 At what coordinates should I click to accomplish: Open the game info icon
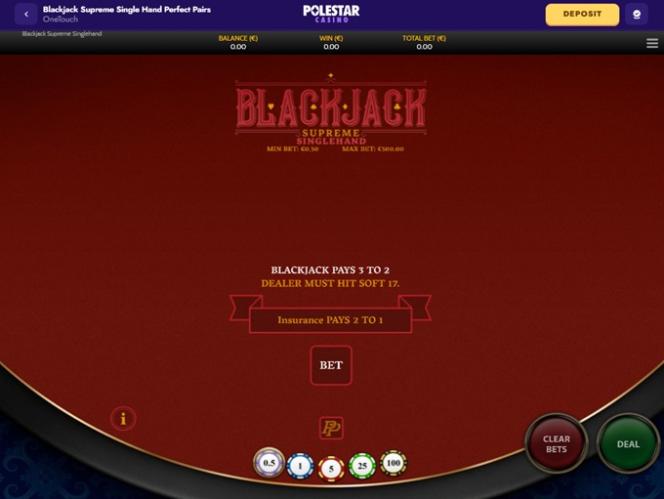tap(123, 419)
